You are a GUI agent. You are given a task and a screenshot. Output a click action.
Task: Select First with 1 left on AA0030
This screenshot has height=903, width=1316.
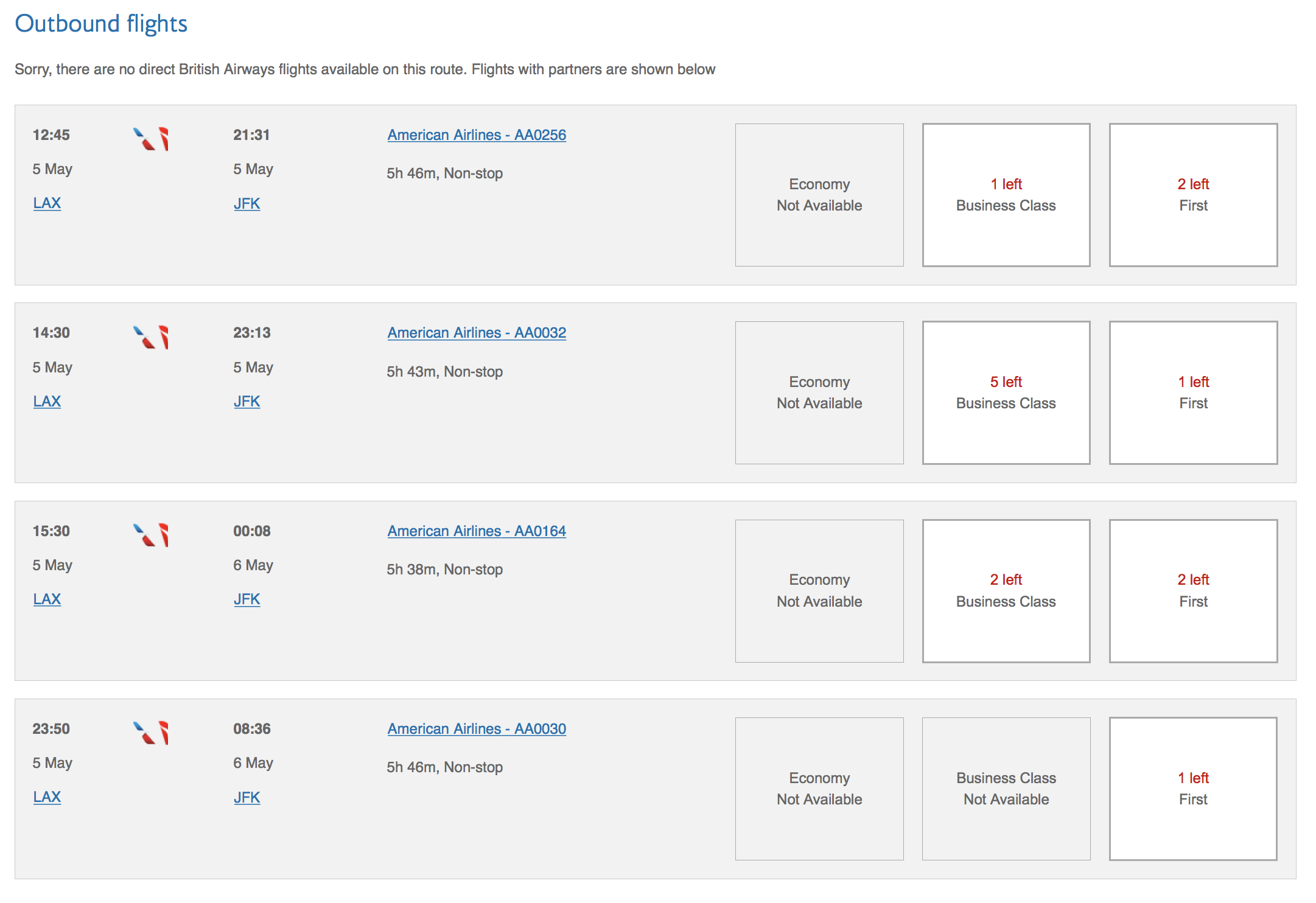click(1193, 789)
